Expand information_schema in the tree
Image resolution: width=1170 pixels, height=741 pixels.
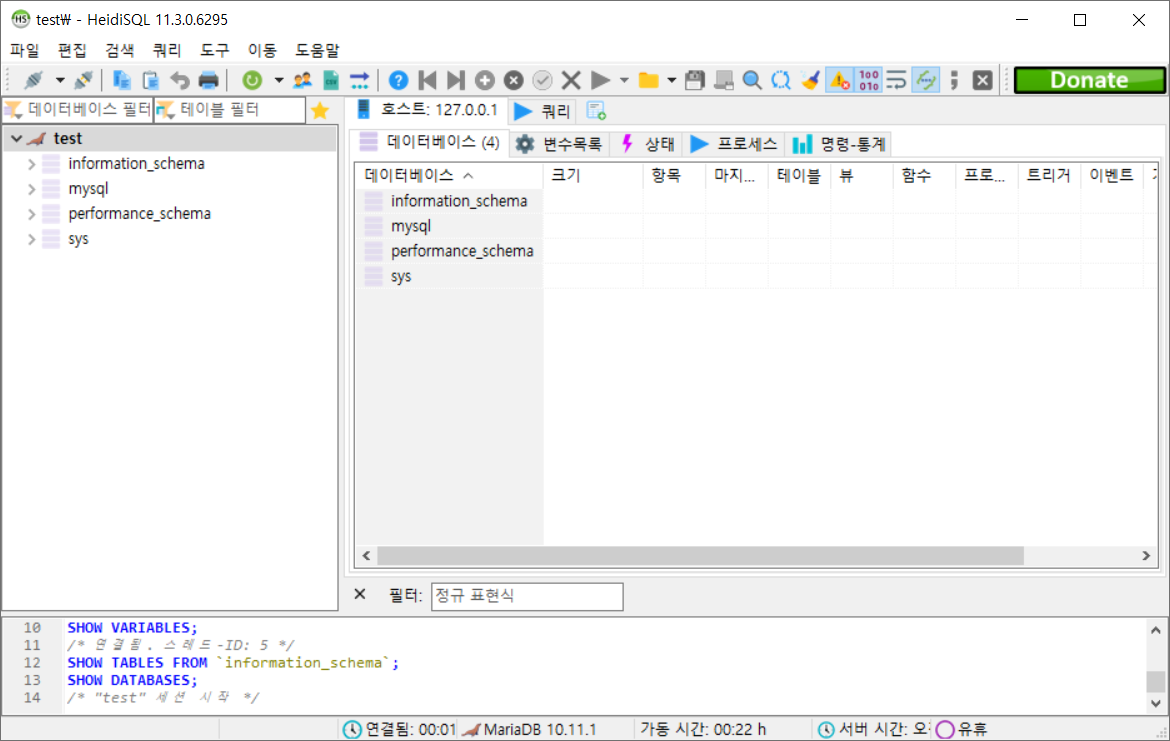click(x=31, y=163)
